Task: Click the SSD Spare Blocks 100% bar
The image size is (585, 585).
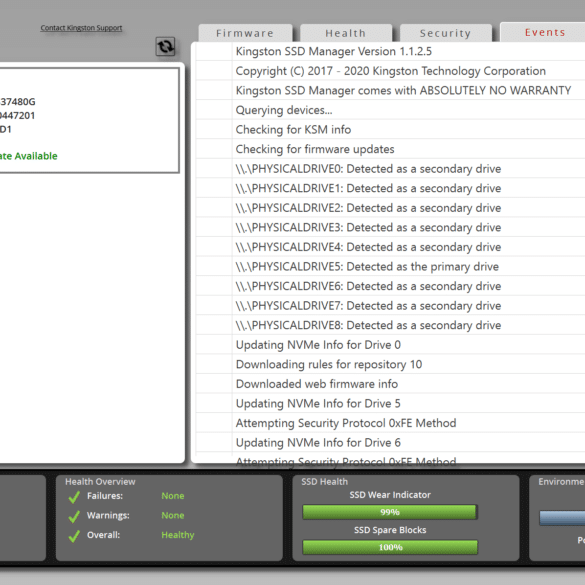Action: pyautogui.click(x=390, y=547)
